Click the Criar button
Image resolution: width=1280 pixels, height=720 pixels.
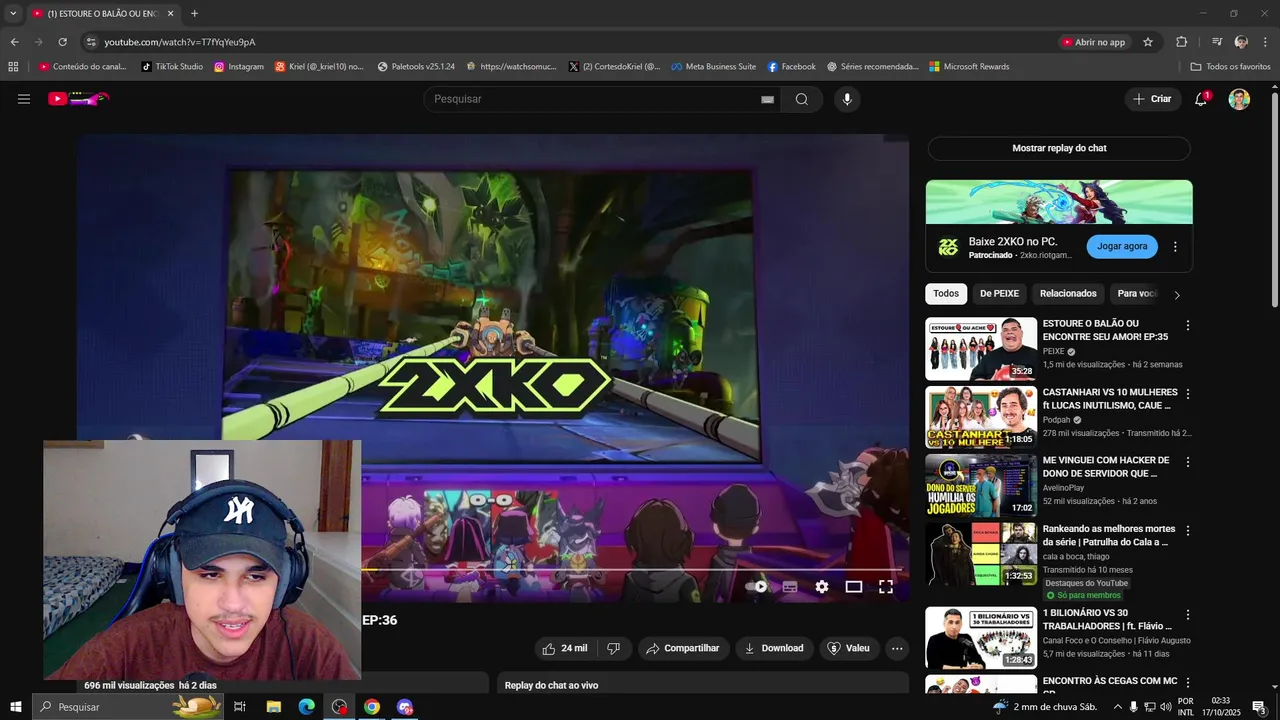coord(1151,99)
